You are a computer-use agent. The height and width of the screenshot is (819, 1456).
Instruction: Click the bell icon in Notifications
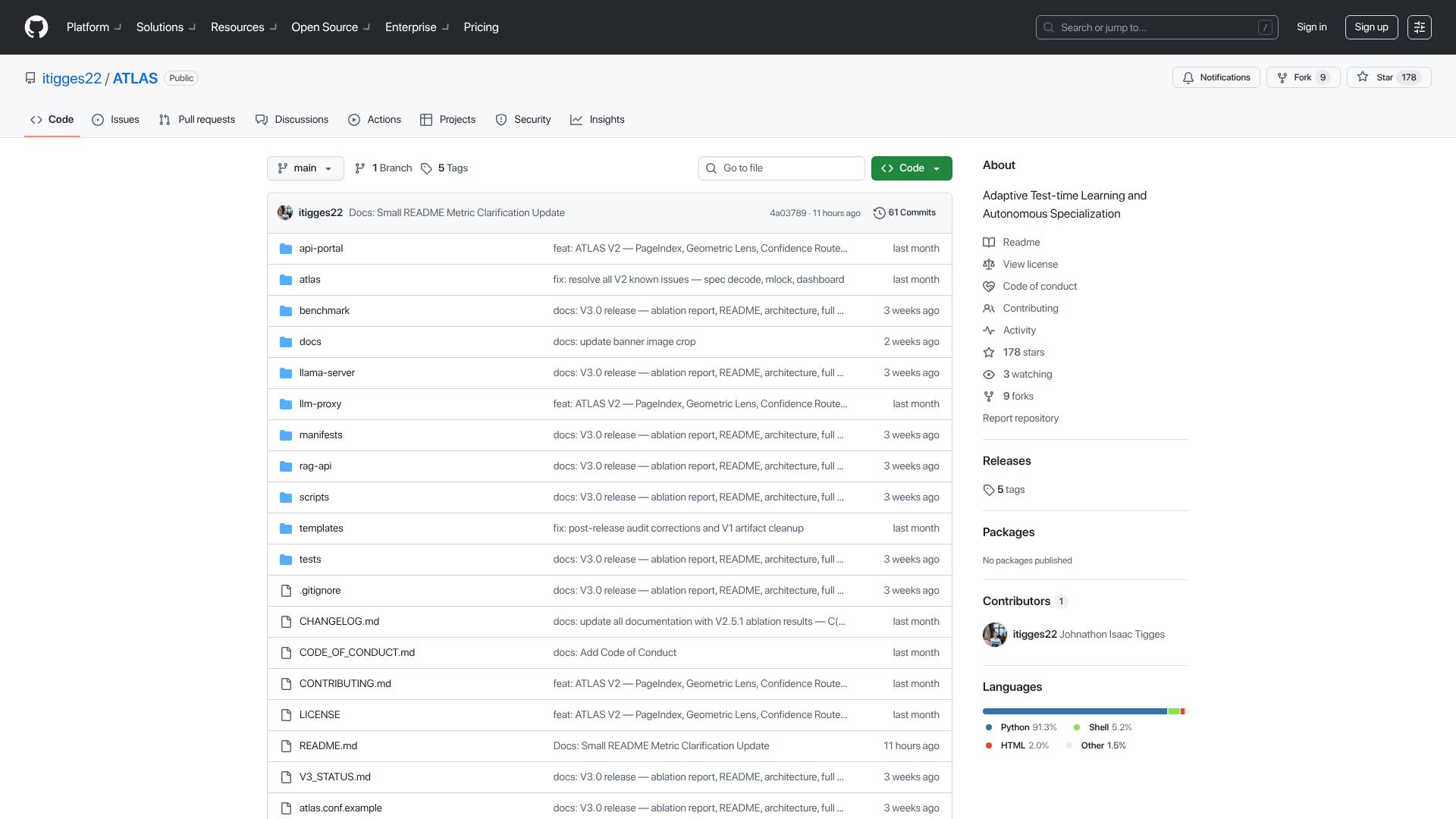coord(1188,77)
